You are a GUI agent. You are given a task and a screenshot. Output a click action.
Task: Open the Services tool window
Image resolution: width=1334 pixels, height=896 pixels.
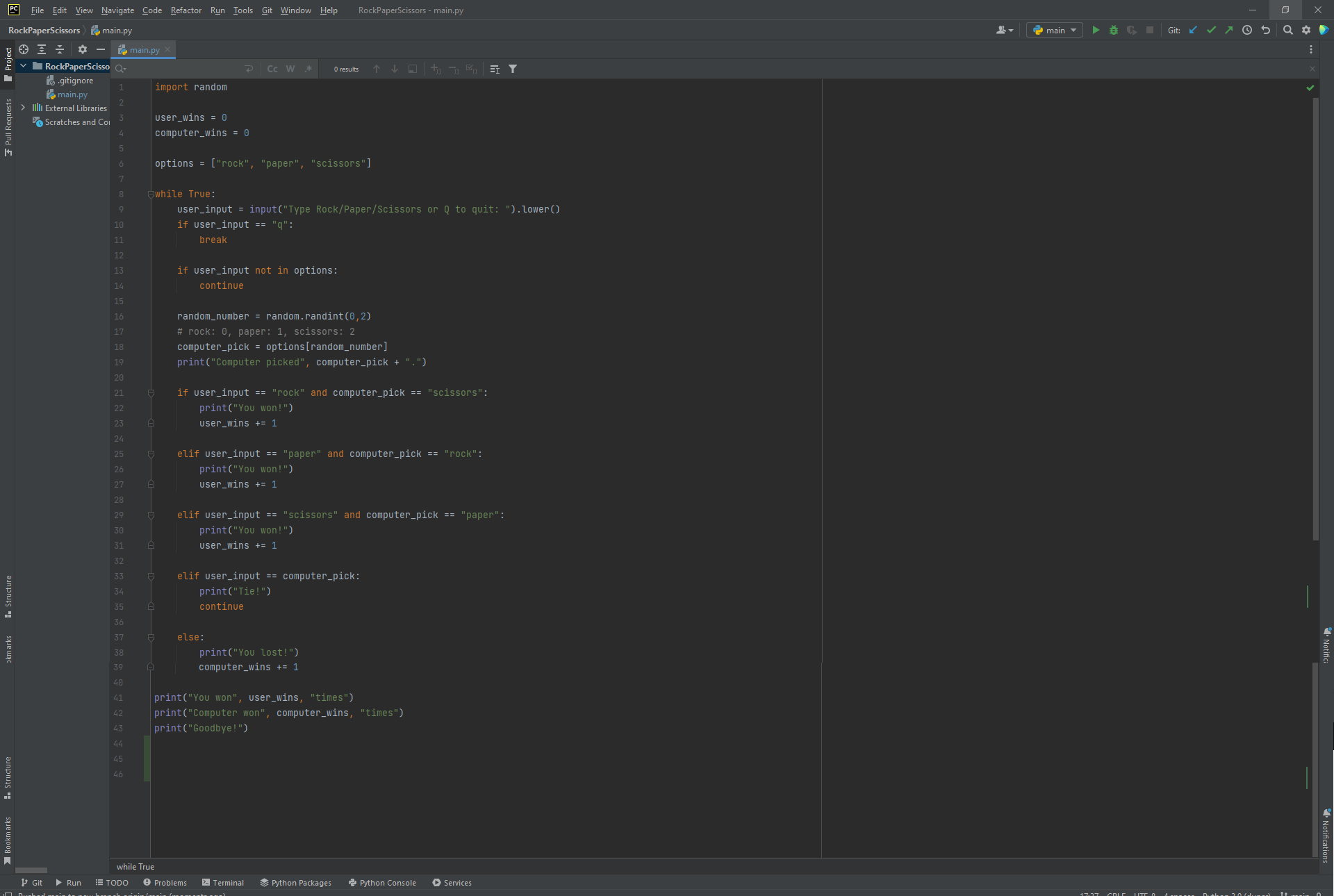pos(452,883)
